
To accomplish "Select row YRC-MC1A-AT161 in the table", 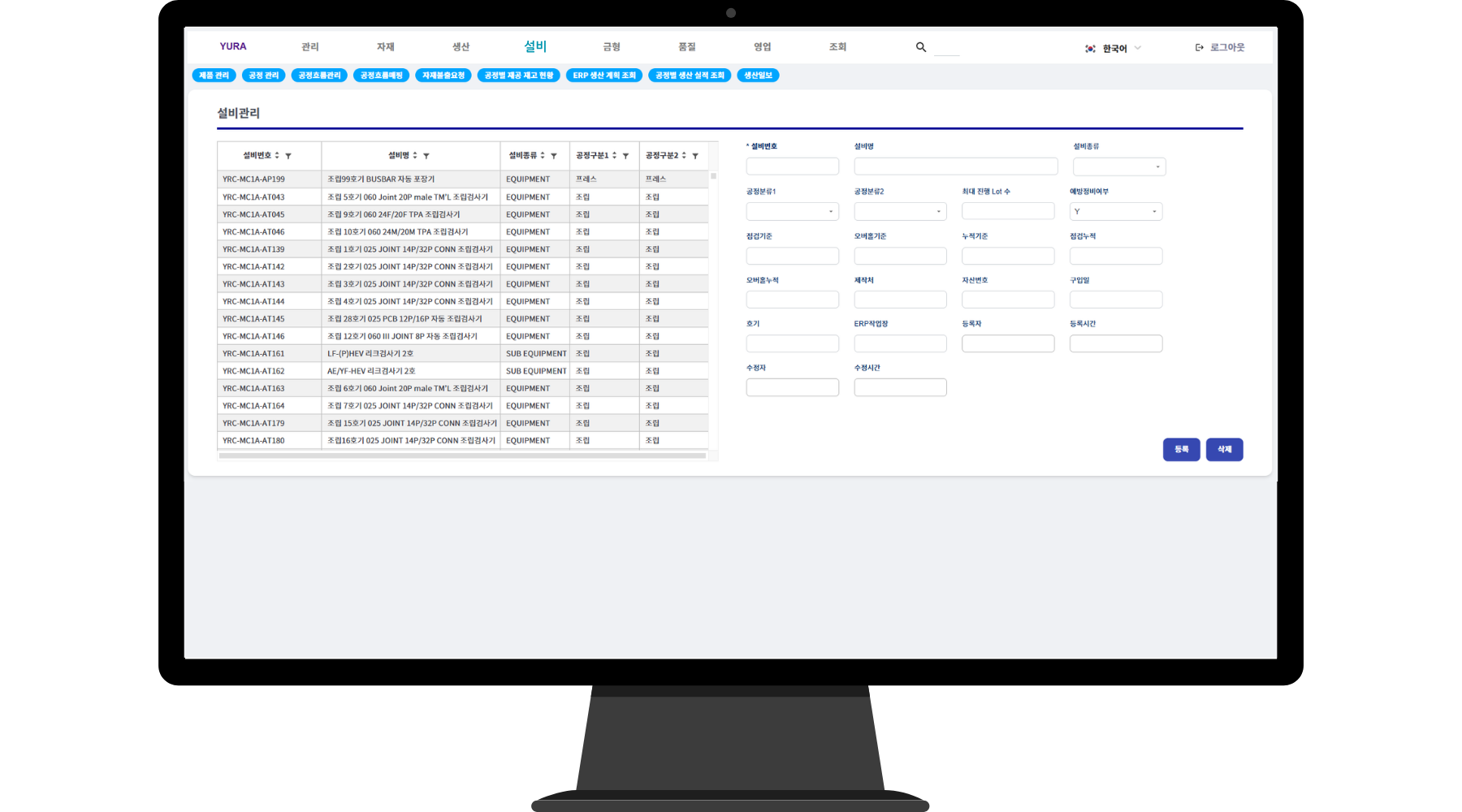I will [253, 354].
